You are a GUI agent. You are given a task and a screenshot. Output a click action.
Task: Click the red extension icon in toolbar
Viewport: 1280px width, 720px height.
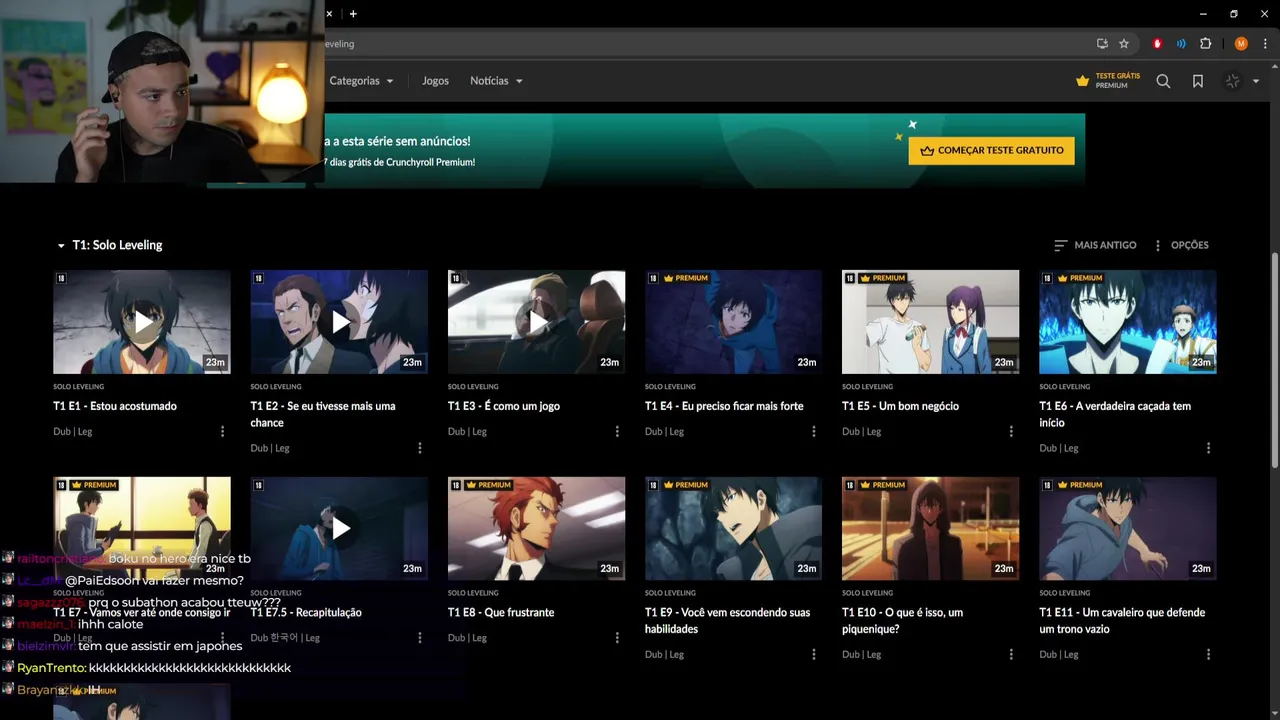(x=1157, y=44)
